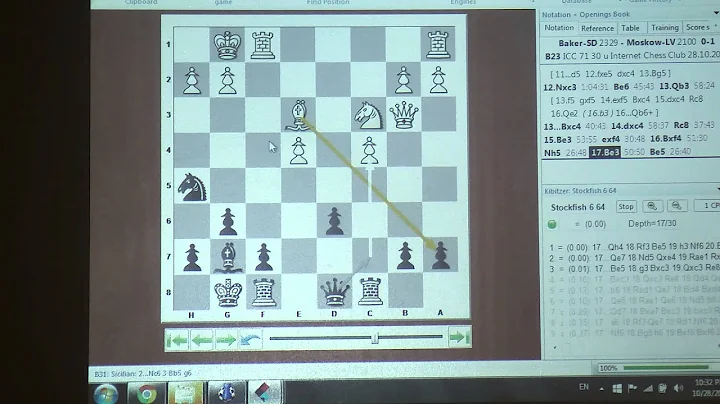Go to move 16.Bxf4 in notation
Image resolution: width=720 pixels, height=404 pixels.
click(666, 138)
